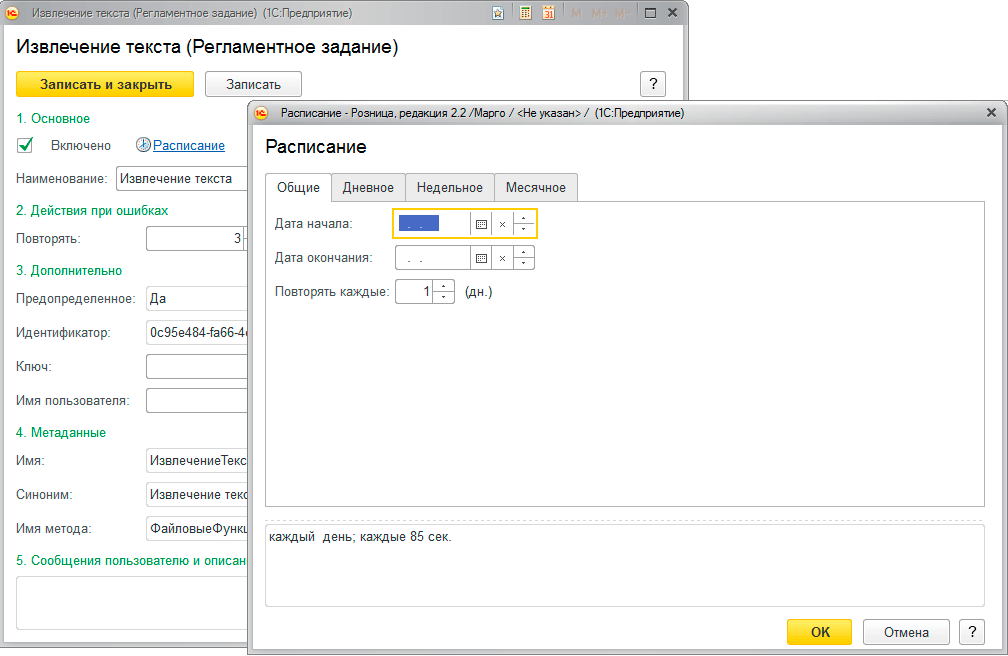Click the Отмена button

coord(904,631)
